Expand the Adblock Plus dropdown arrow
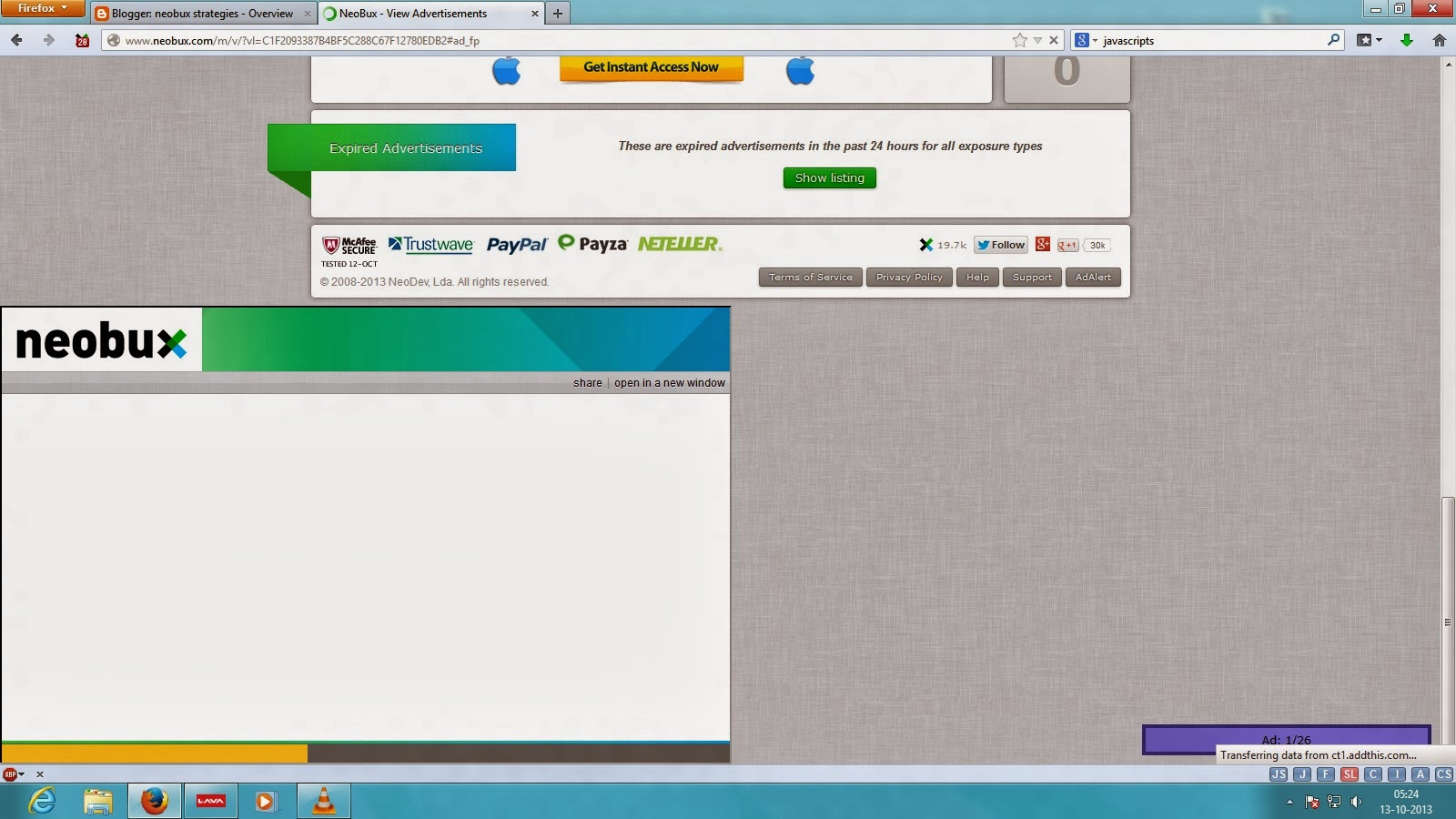This screenshot has width=1456, height=819. 22,774
